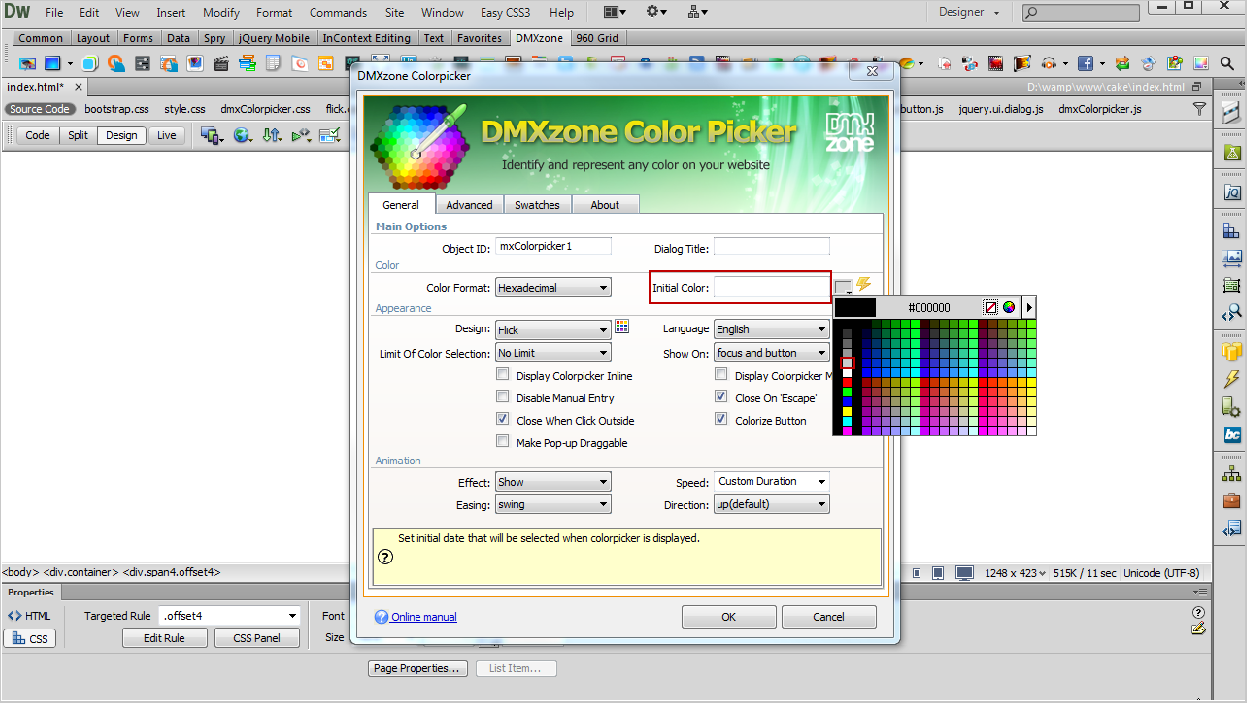The width and height of the screenshot is (1247, 703).
Task: Enable Make Pop-up Draggable checkbox
Action: click(503, 442)
